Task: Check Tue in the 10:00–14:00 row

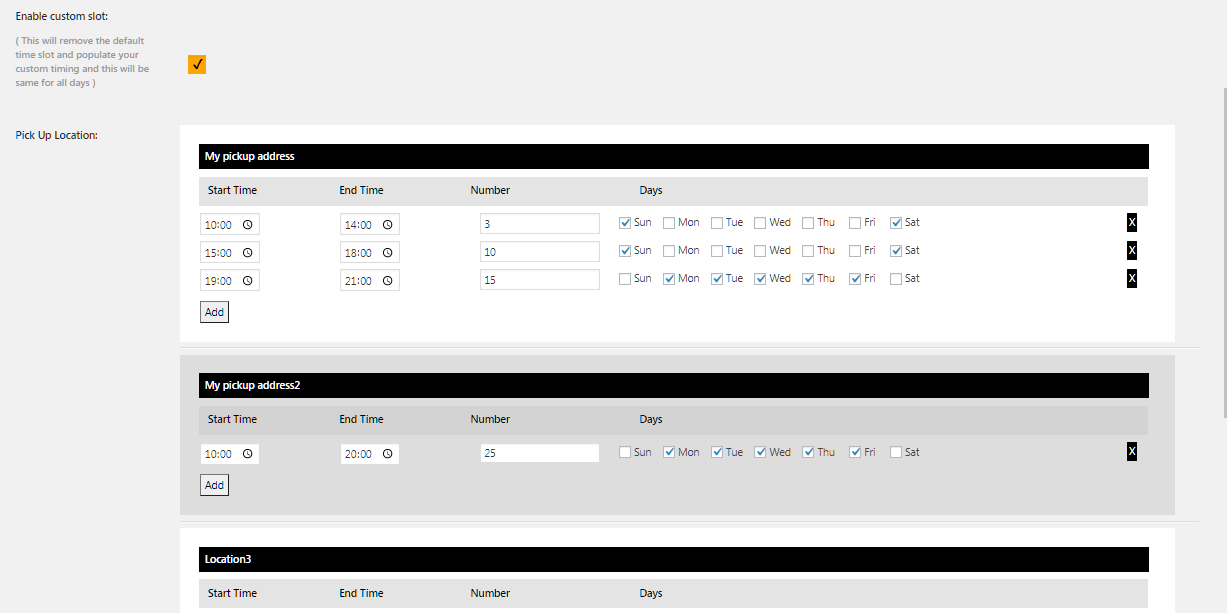Action: pos(717,223)
